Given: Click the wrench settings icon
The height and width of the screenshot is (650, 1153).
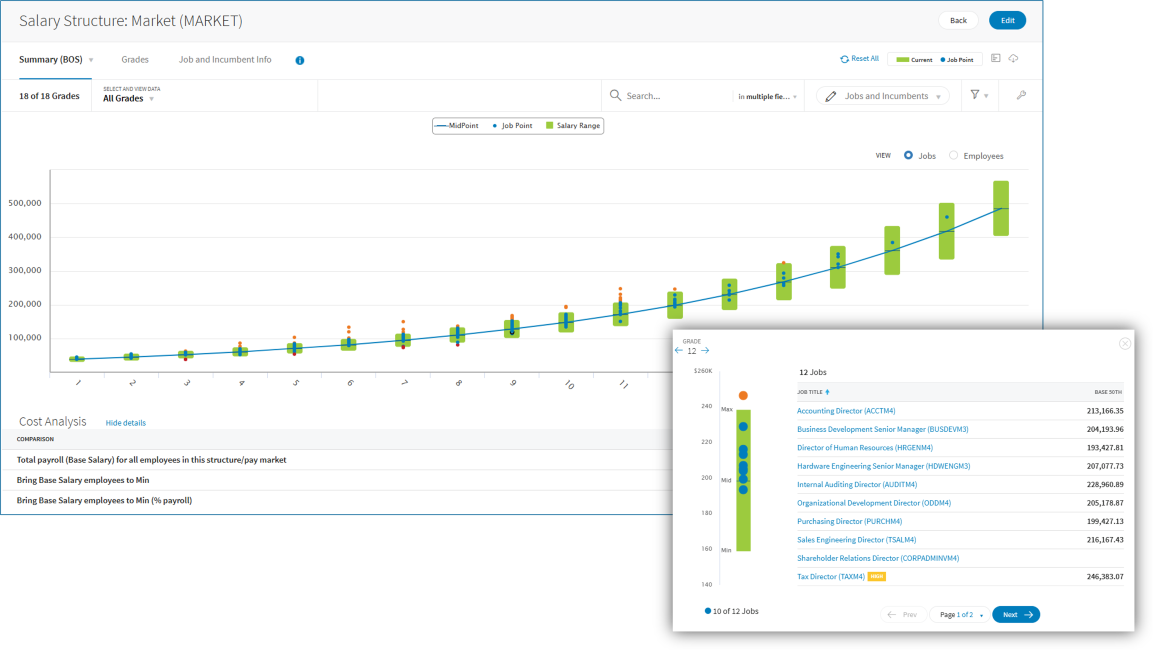Looking at the screenshot, I should pos(1021,96).
